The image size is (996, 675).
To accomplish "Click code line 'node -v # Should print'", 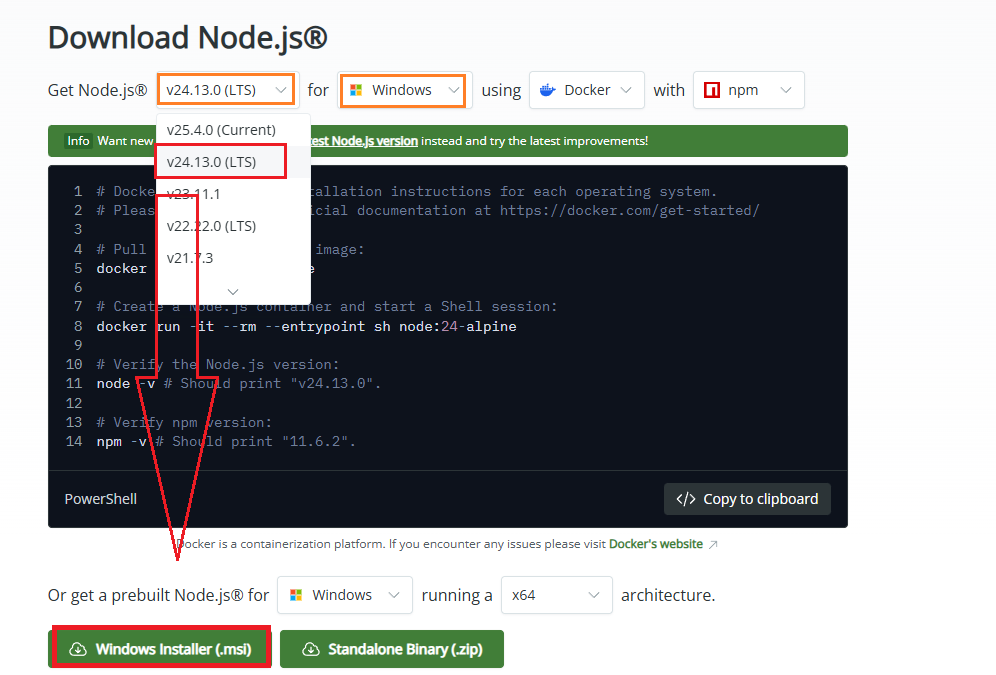I will coord(238,384).
